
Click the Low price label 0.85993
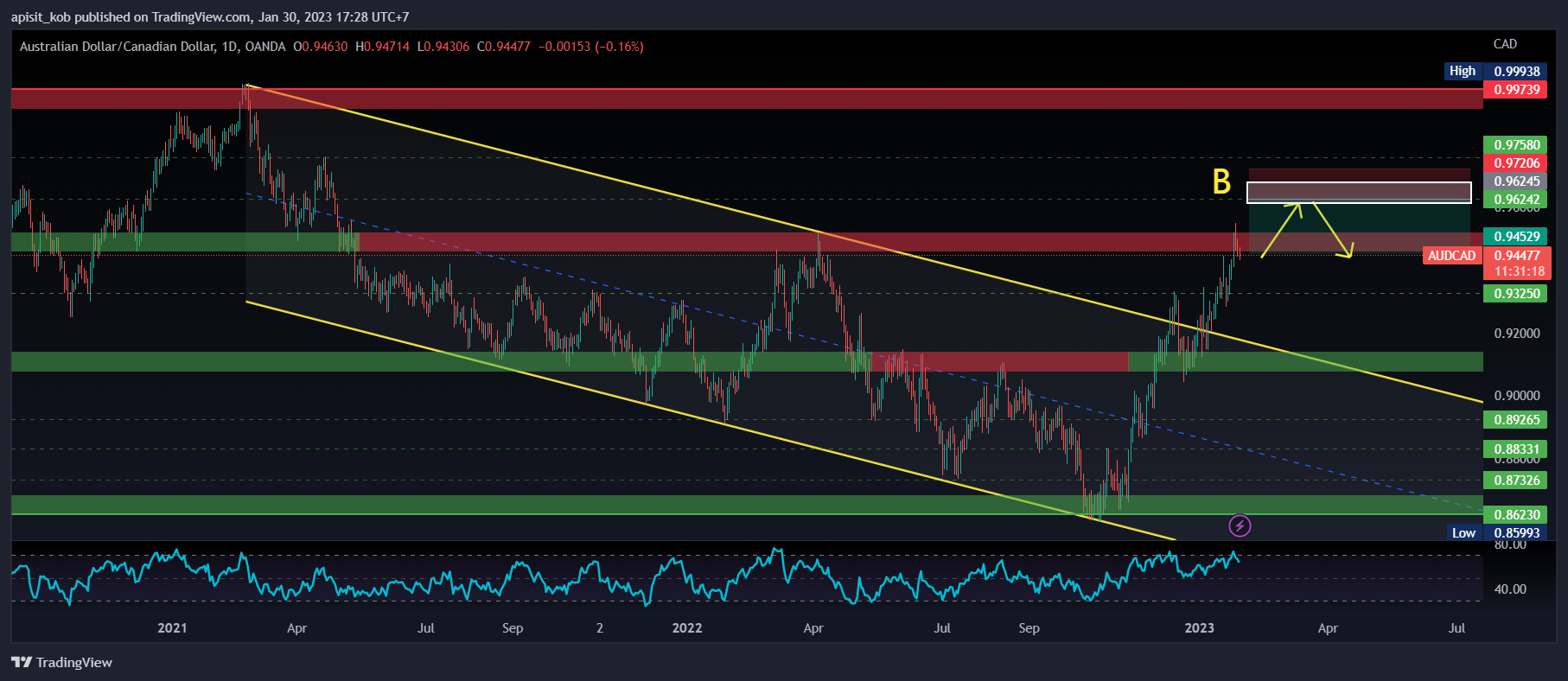coord(1517,532)
